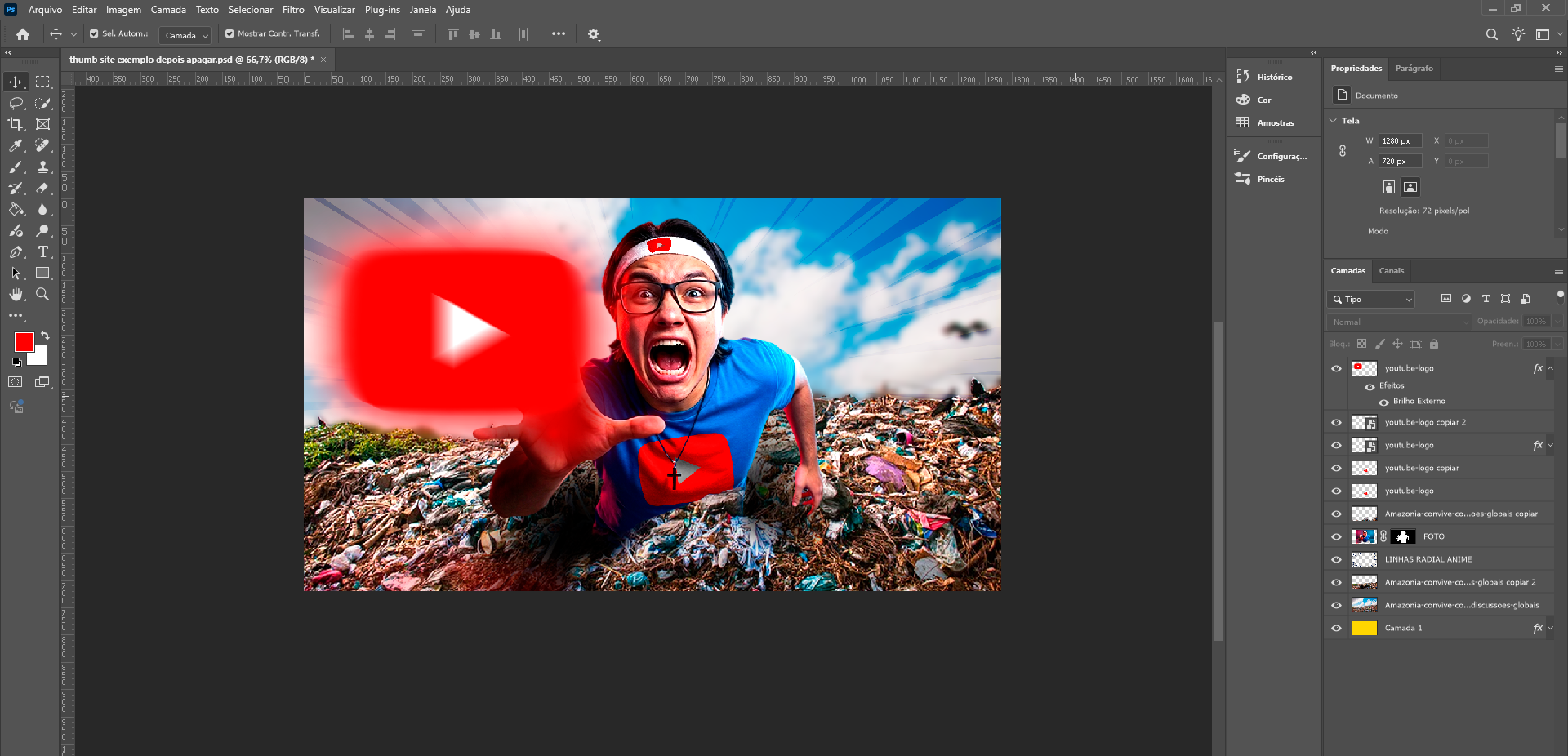Select the Path Selection tool
This screenshot has height=756, width=1568.
tap(16, 273)
